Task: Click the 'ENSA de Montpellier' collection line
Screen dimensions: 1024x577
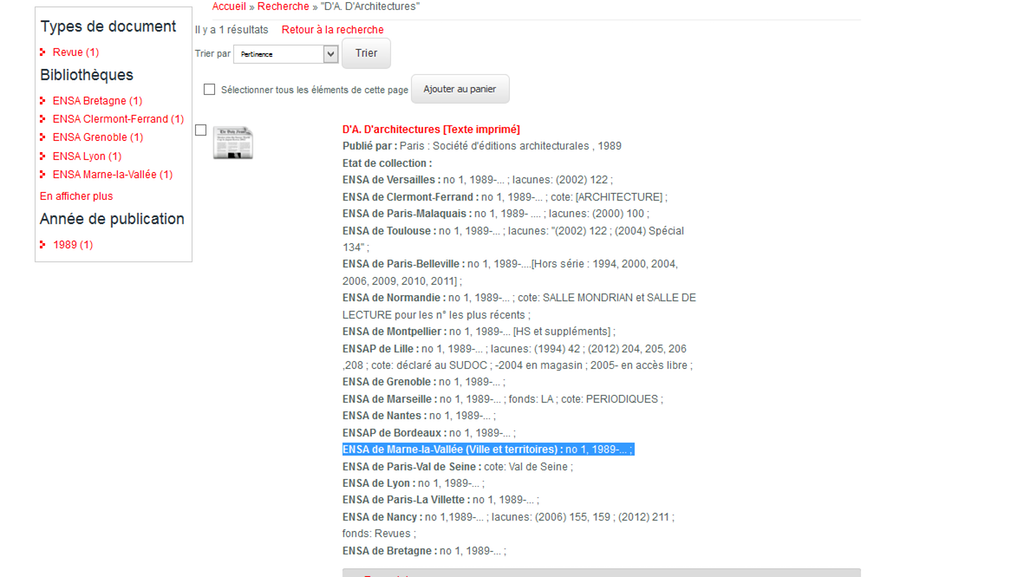Action: coord(479,332)
